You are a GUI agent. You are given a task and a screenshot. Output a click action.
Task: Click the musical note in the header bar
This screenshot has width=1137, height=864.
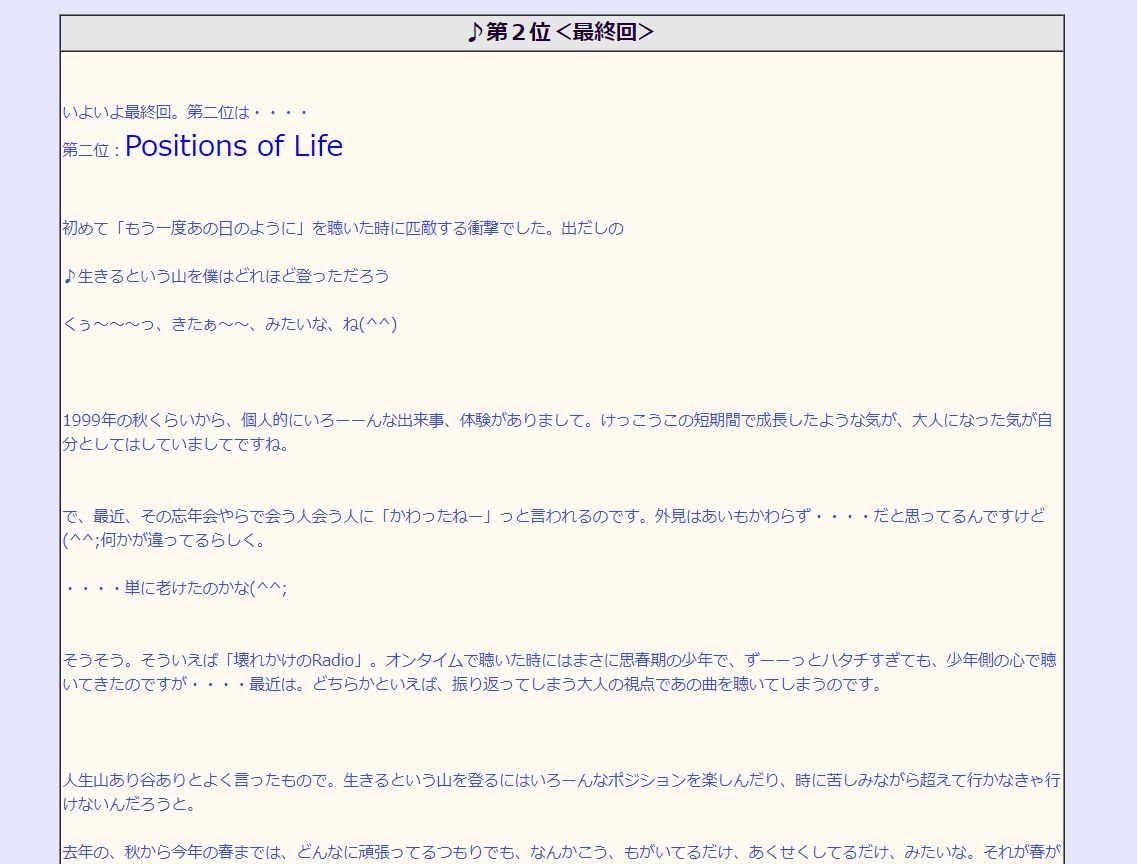477,31
